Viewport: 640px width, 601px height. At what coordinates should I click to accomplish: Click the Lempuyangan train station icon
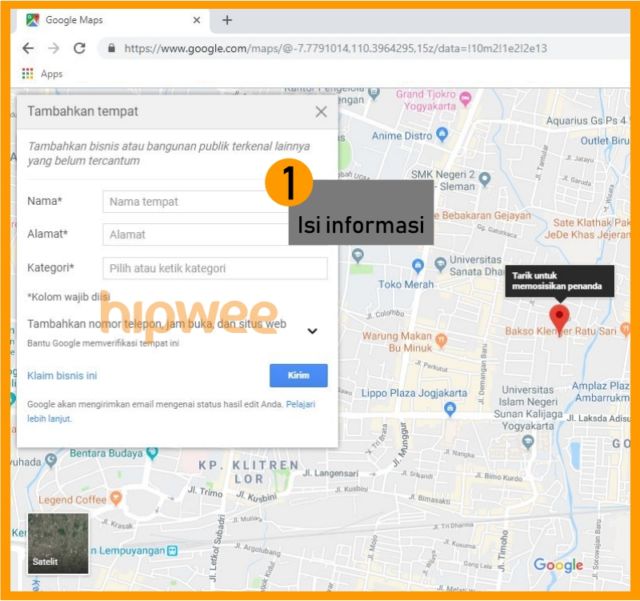click(173, 551)
